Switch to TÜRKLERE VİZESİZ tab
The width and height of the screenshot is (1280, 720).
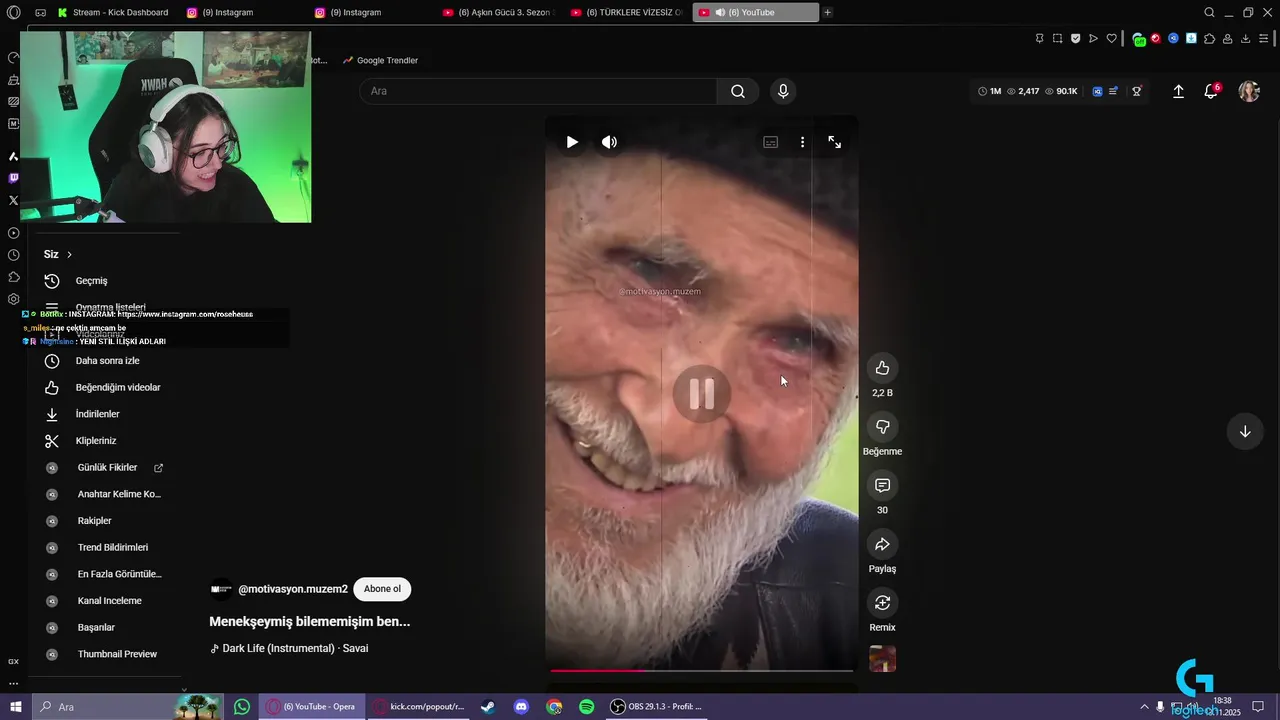pyautogui.click(x=625, y=12)
